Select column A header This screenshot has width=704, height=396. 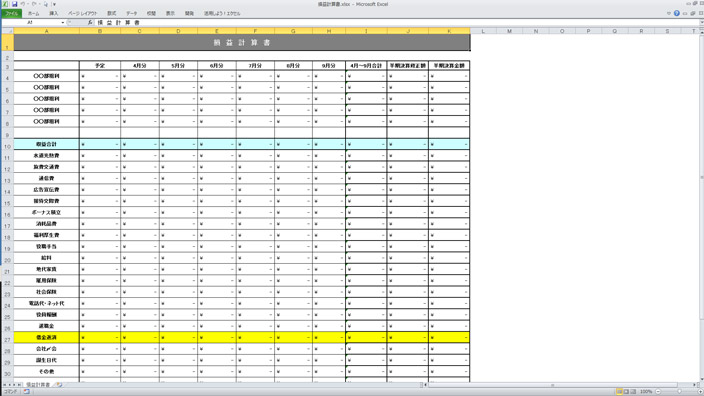tap(46, 31)
